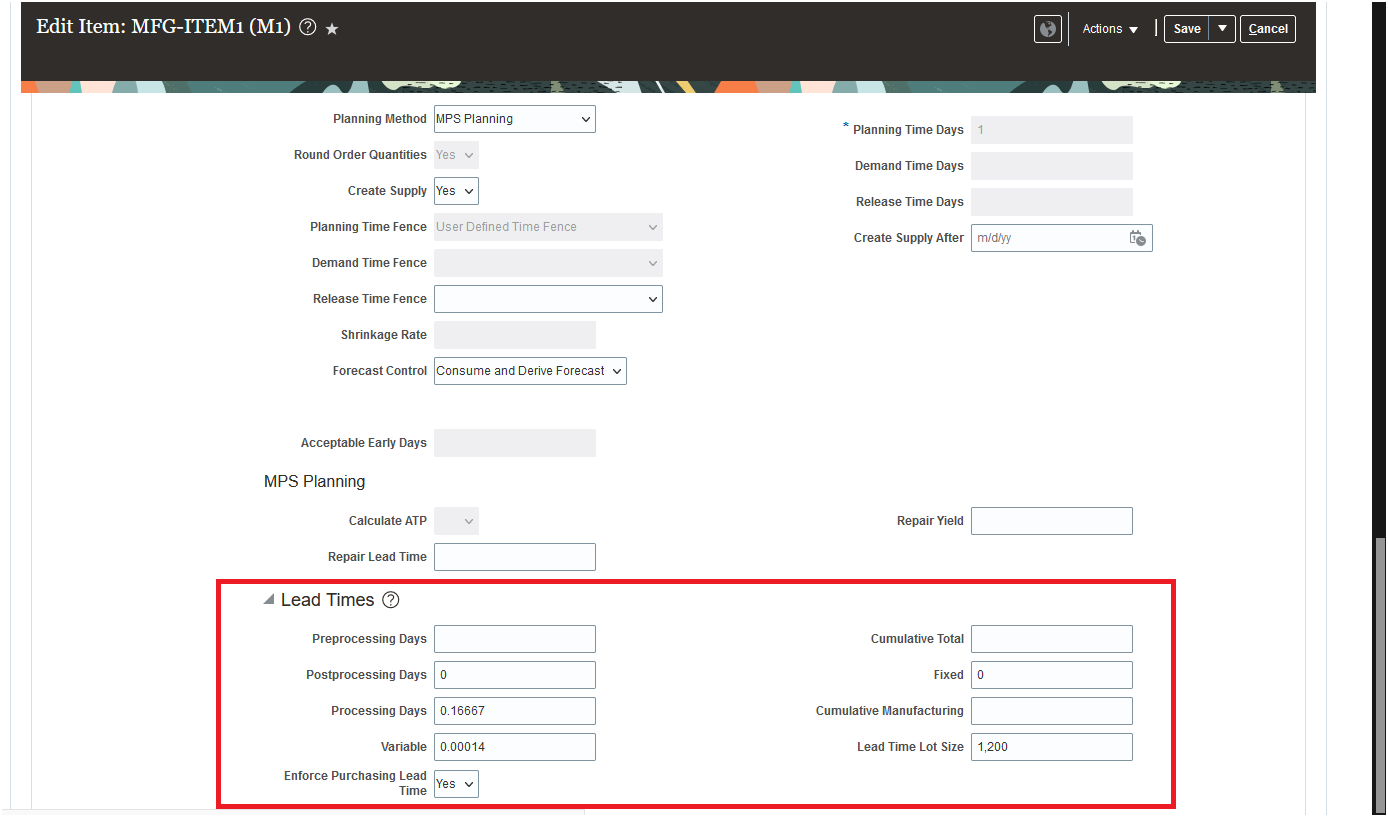Click the Postprocessing Days field

pyautogui.click(x=515, y=675)
